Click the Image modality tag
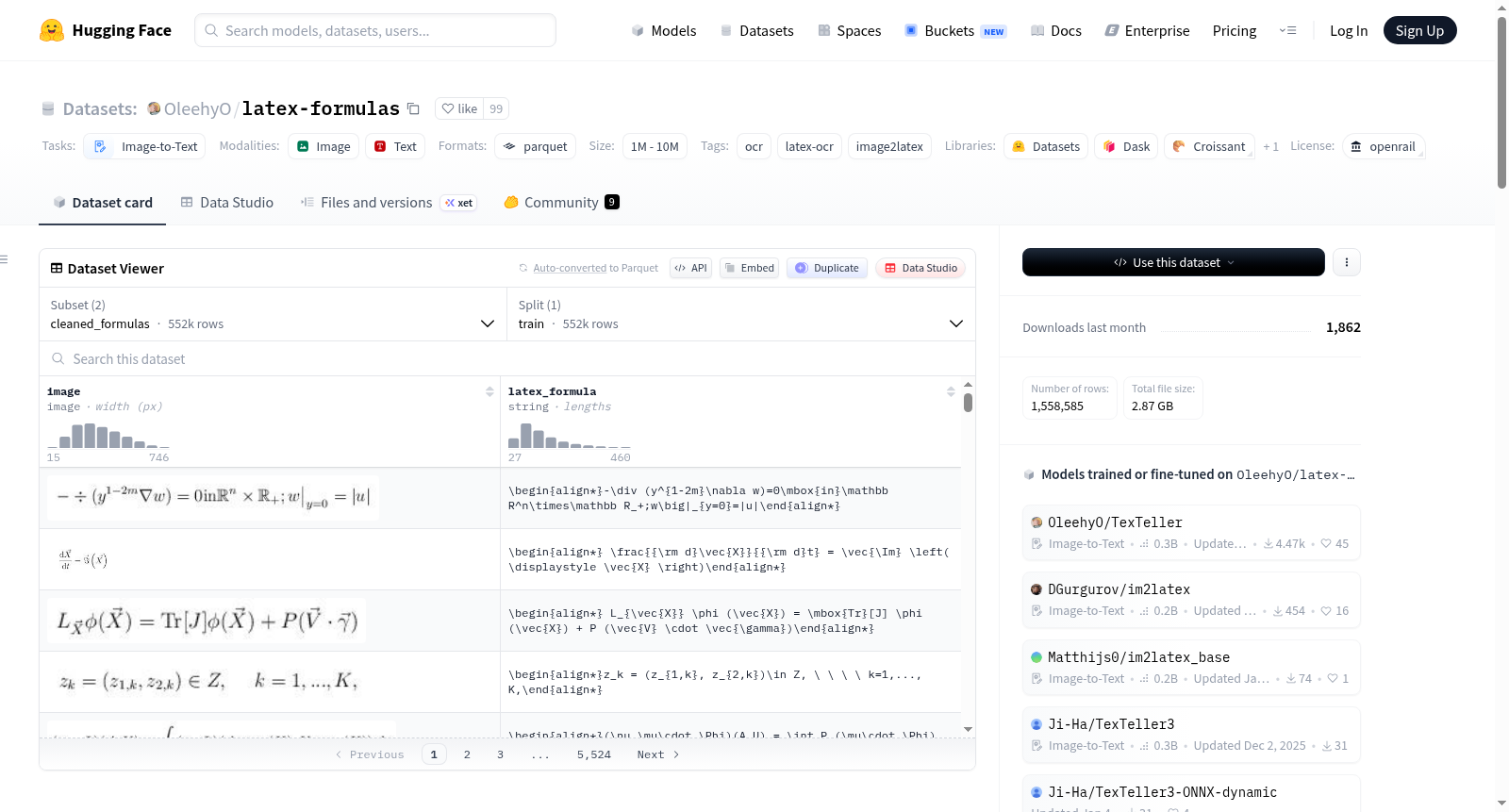The image size is (1509, 812). (x=323, y=146)
